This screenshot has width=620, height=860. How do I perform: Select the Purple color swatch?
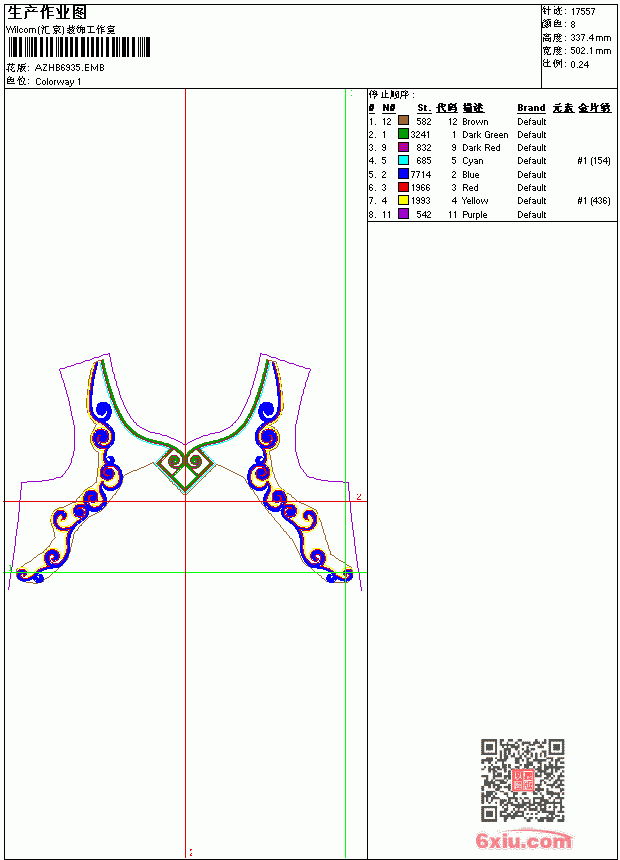click(403, 214)
